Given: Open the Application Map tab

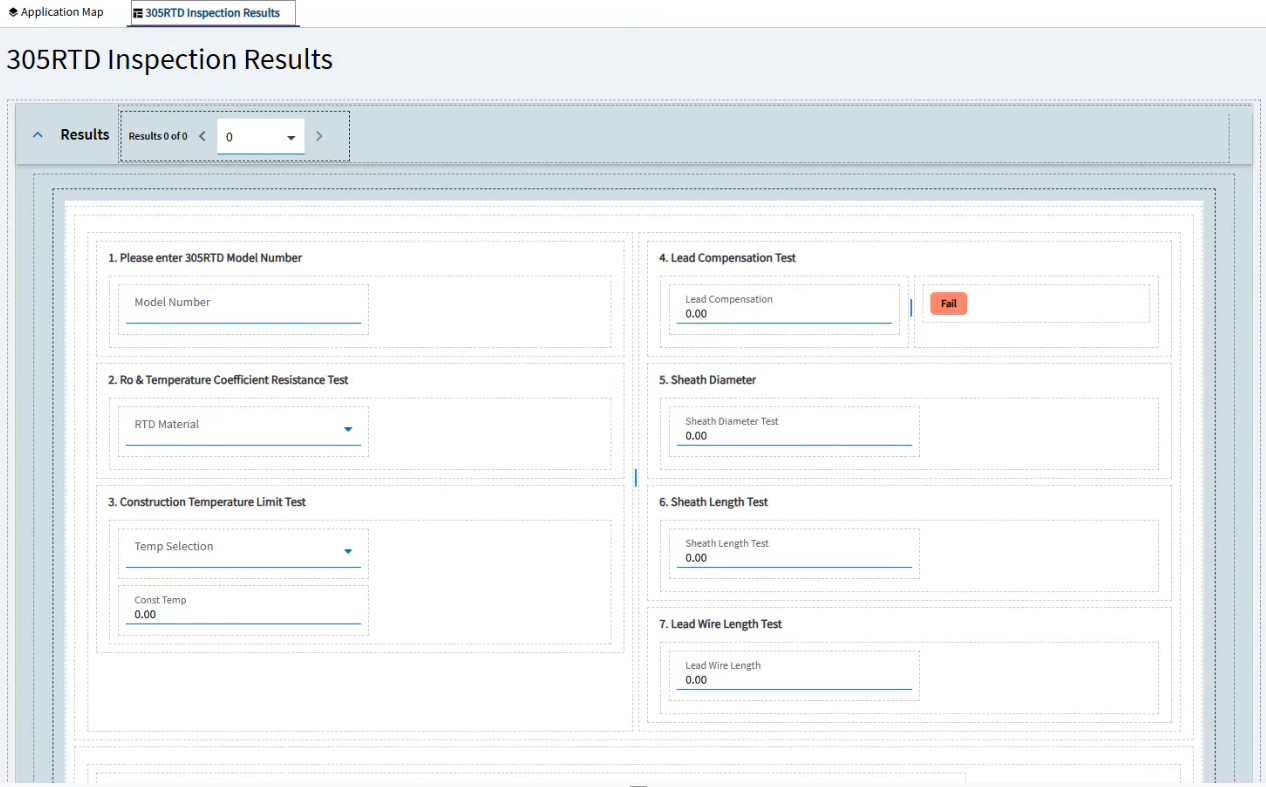Looking at the screenshot, I should 61,13.
